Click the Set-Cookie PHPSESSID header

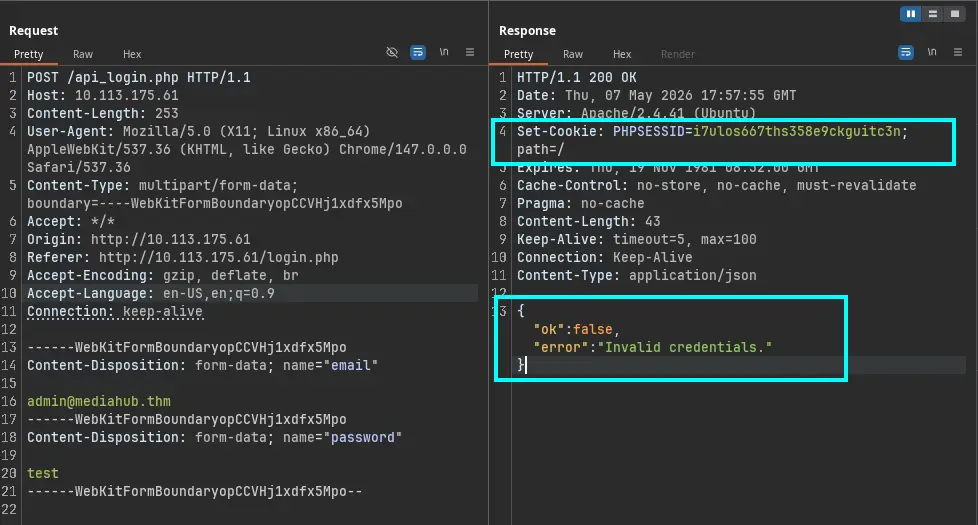pos(712,132)
